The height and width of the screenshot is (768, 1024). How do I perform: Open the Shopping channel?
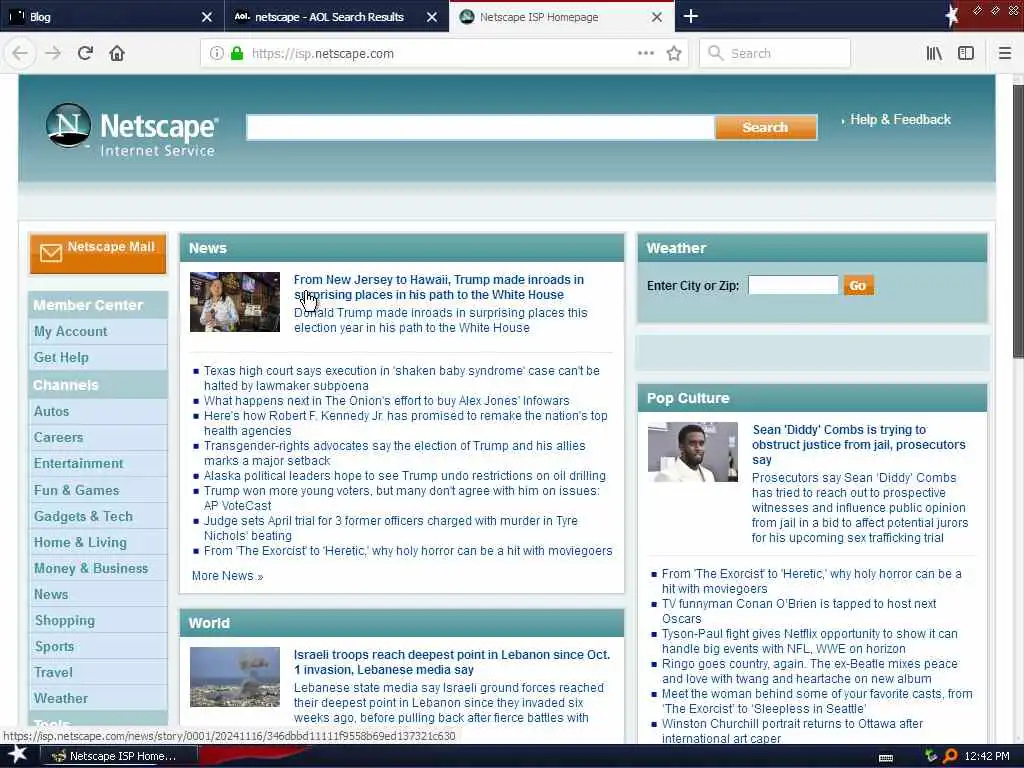tap(65, 620)
